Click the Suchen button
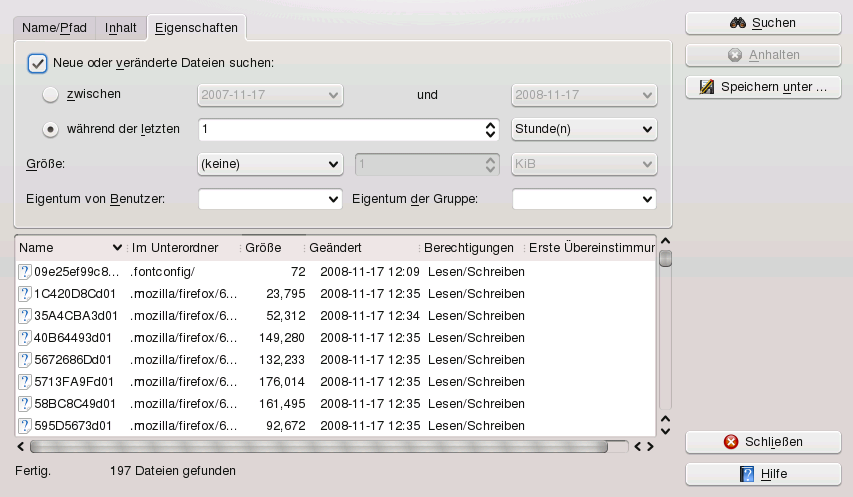 (763, 23)
